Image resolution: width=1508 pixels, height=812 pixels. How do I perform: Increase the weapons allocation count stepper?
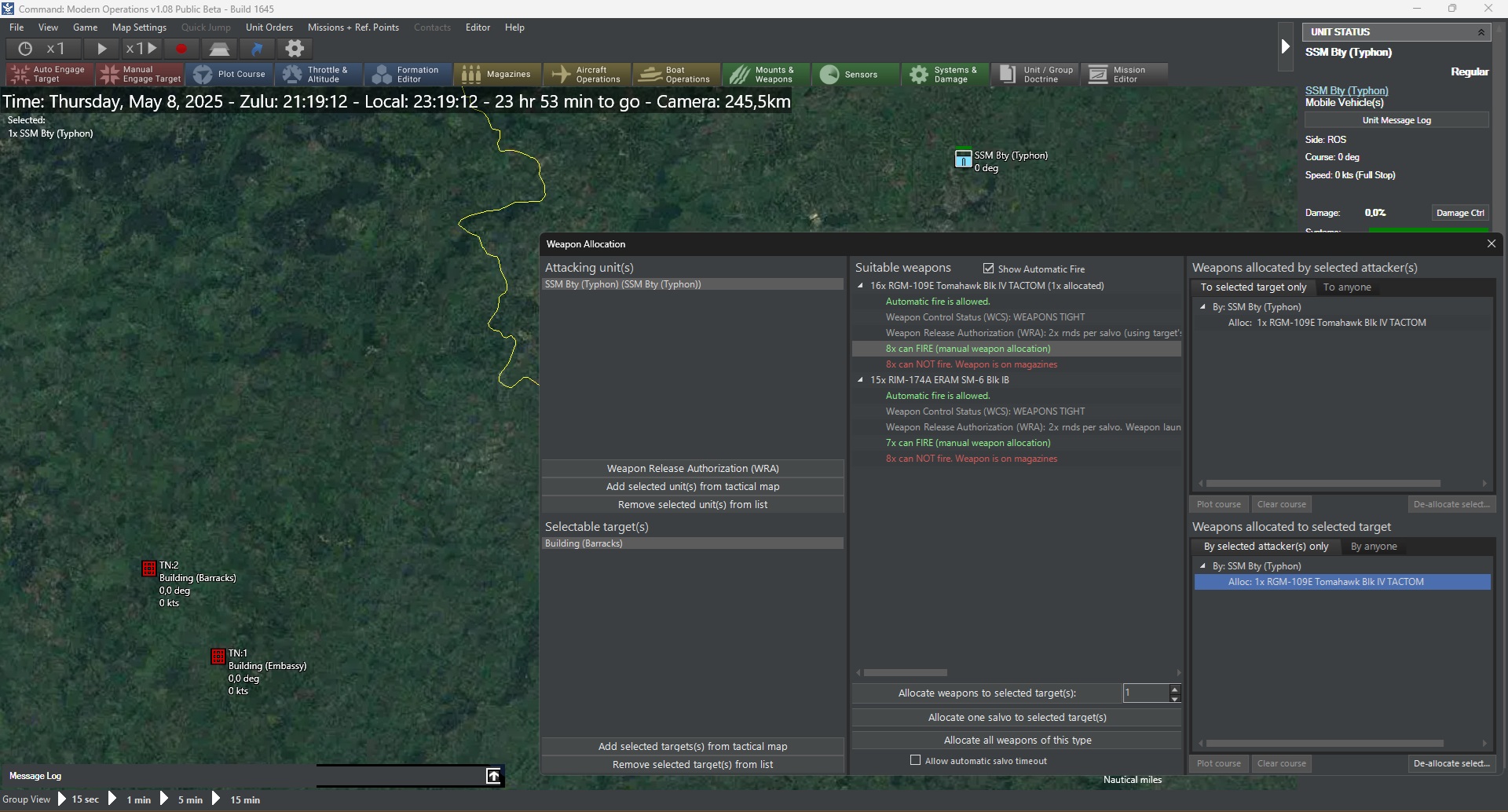click(1175, 689)
